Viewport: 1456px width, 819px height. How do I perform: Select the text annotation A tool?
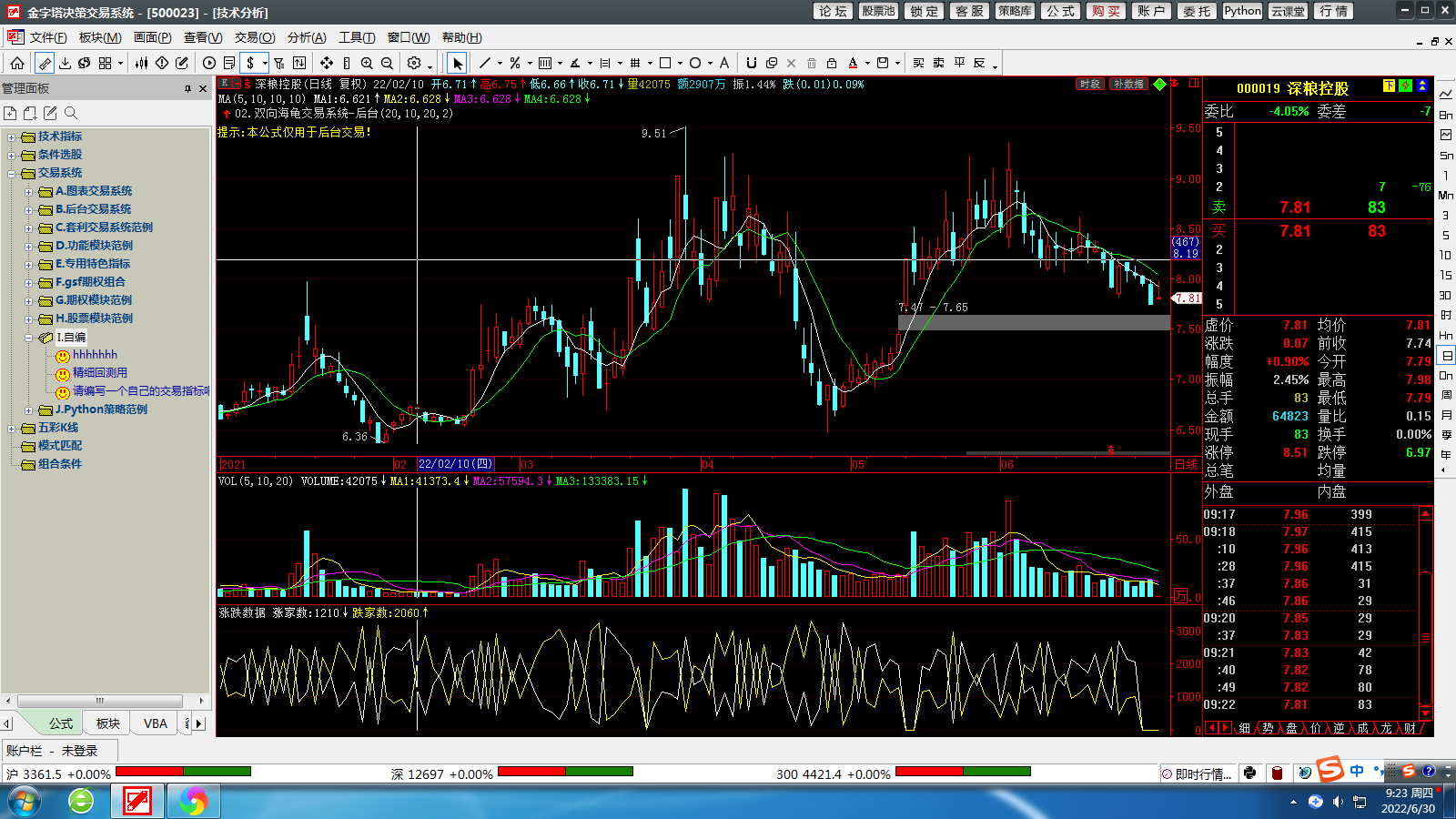[x=724, y=63]
